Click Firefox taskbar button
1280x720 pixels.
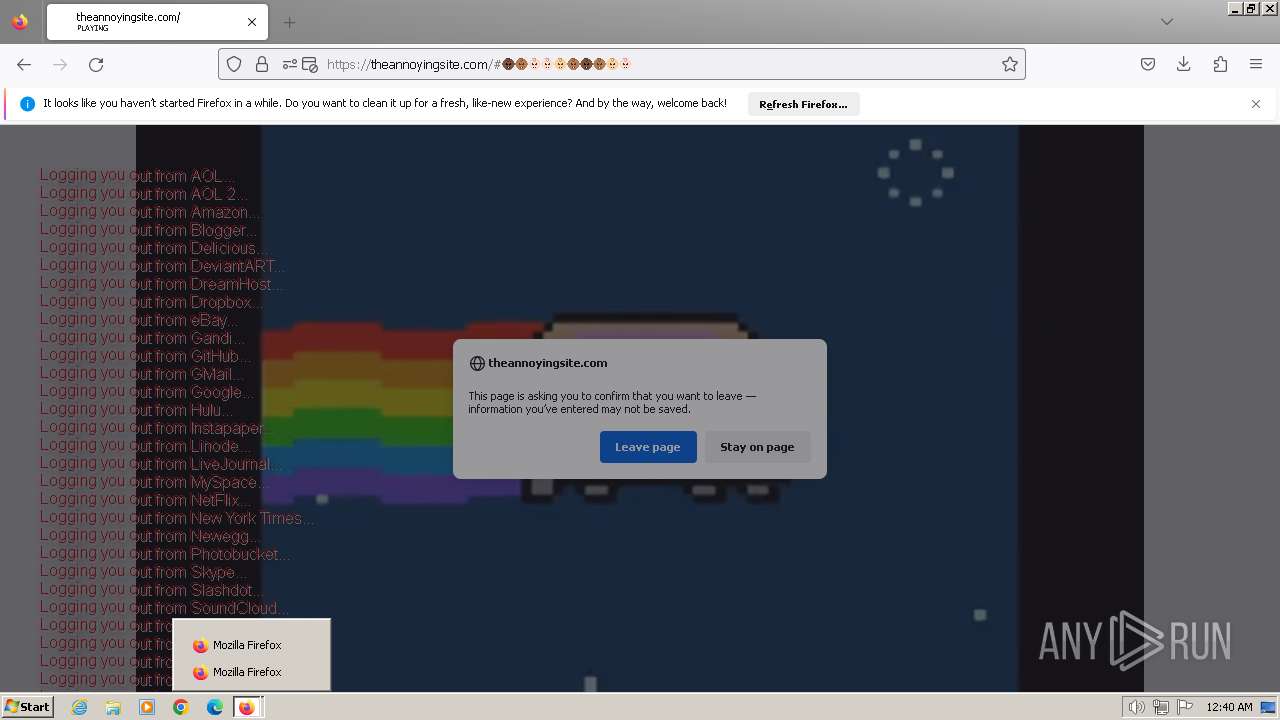coord(247,707)
